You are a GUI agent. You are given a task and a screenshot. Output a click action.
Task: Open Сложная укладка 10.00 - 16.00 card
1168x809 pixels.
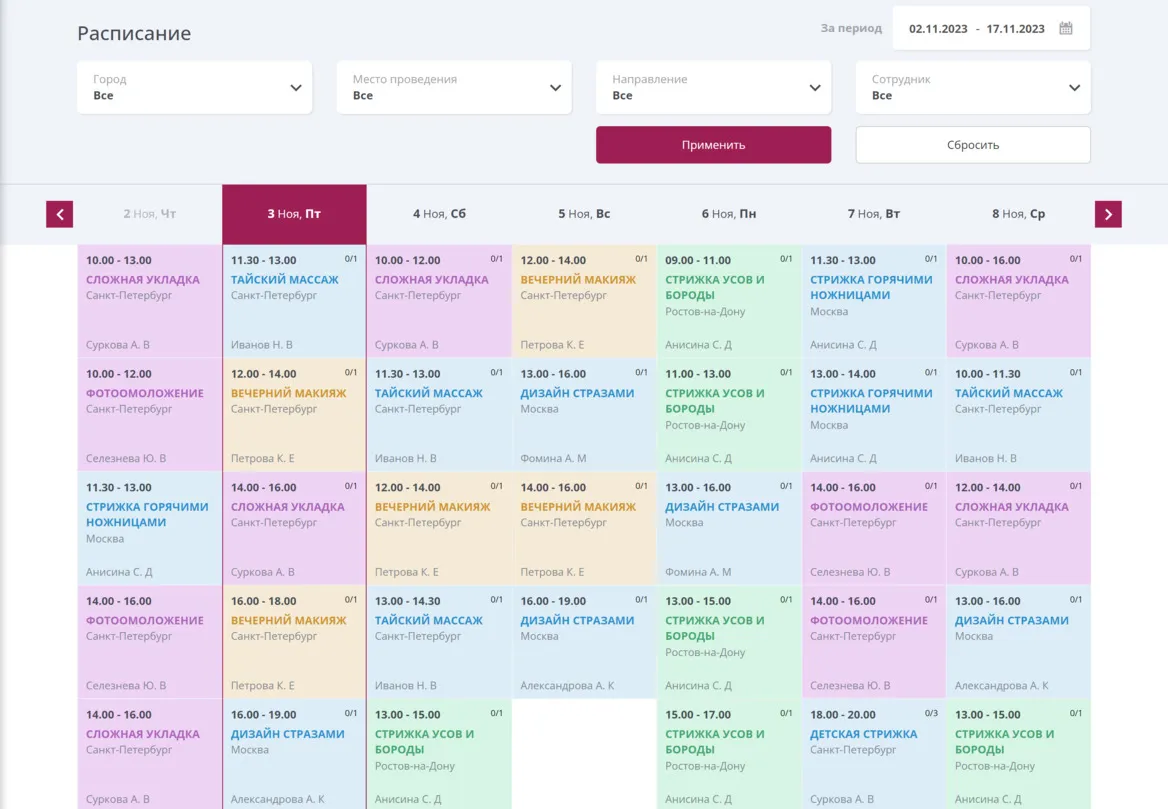click(x=1018, y=302)
